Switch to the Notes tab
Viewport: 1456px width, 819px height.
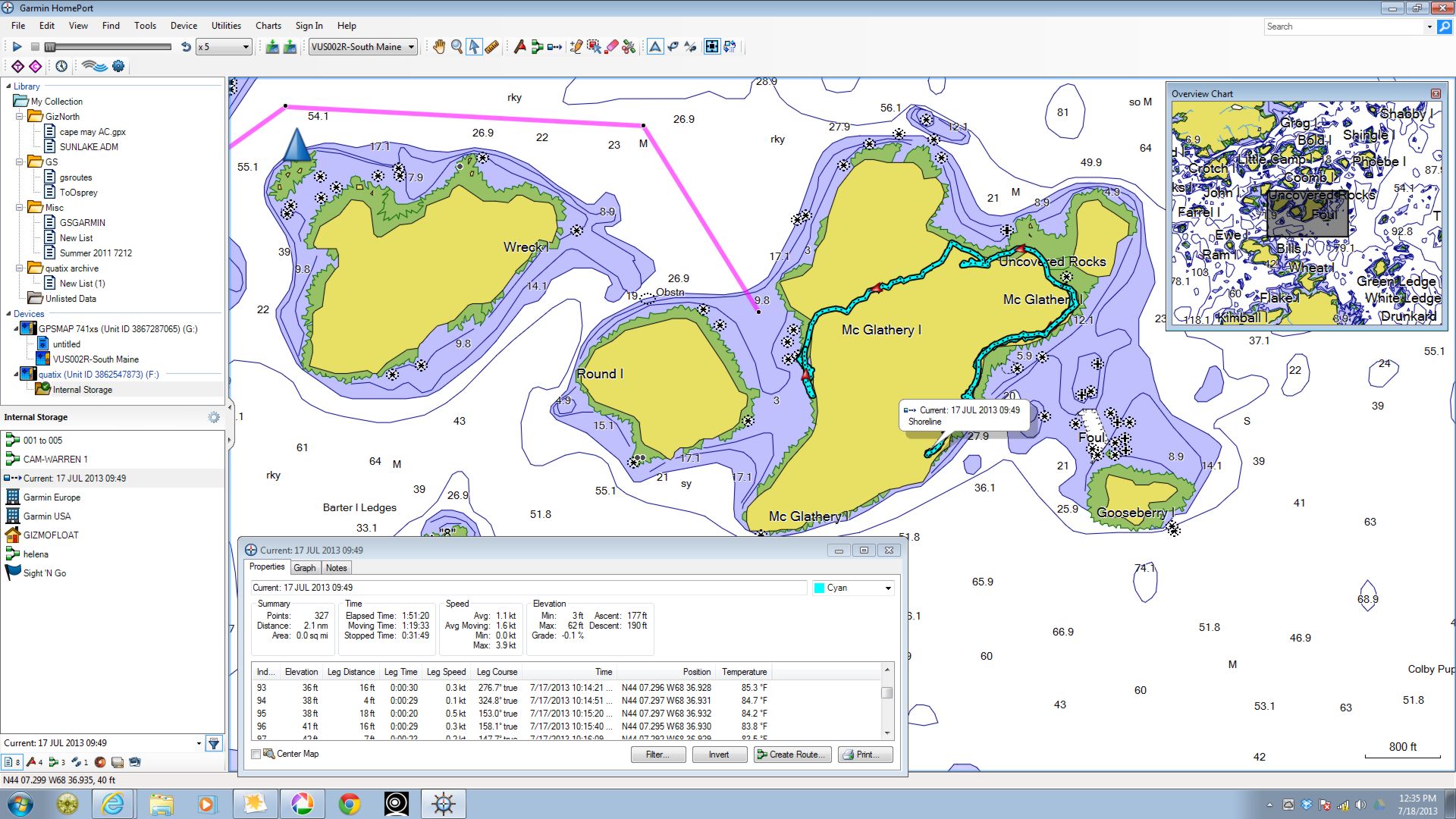(337, 568)
